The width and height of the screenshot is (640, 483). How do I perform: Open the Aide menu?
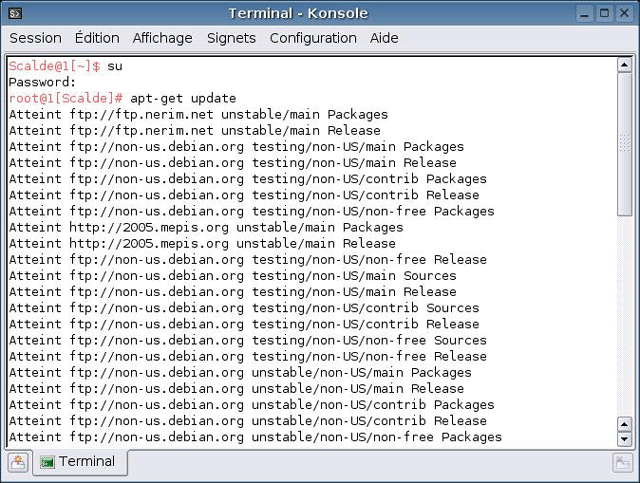[384, 38]
